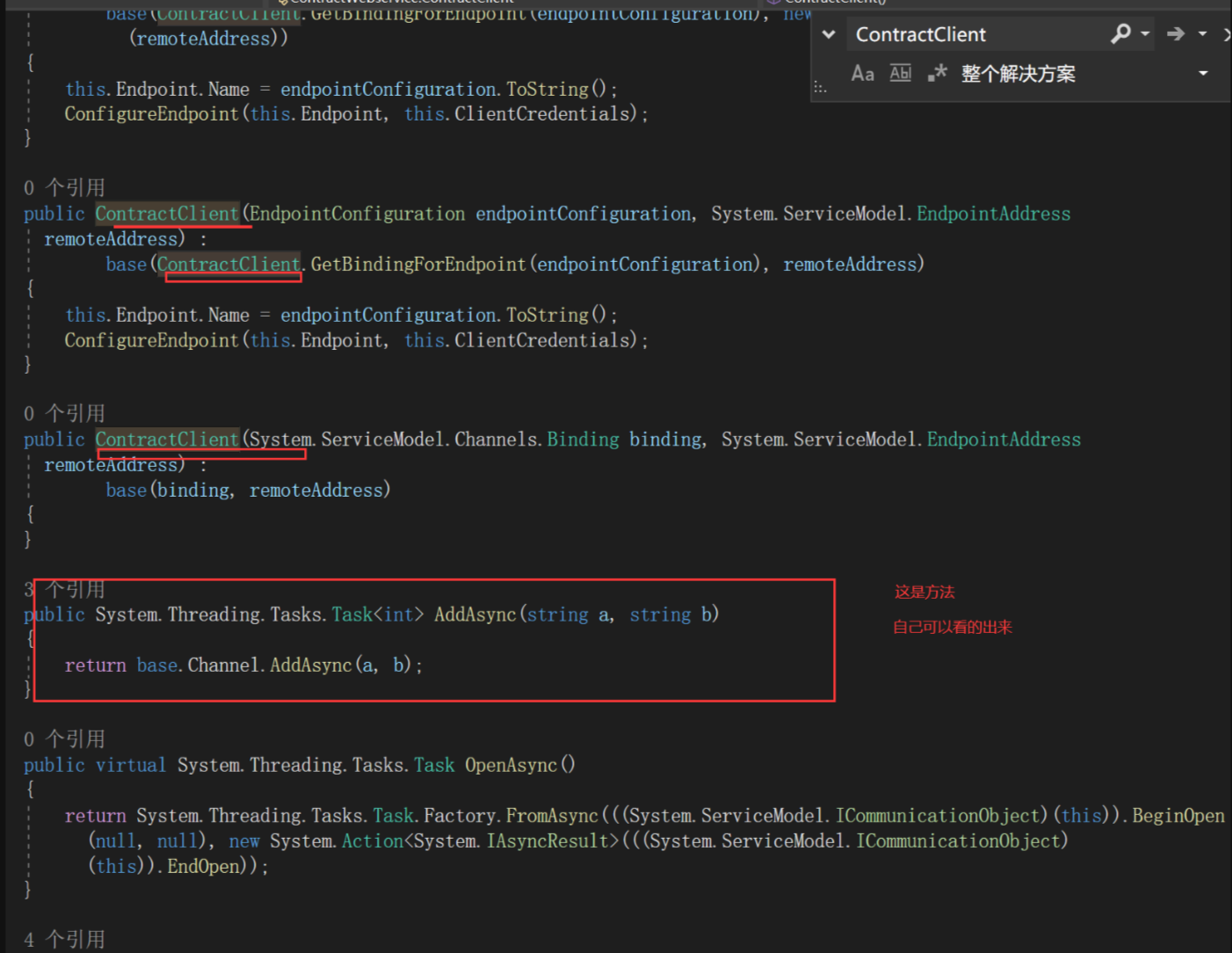Viewport: 1232px width, 953px height.
Task: Enable the match case Aa option
Action: click(861, 73)
